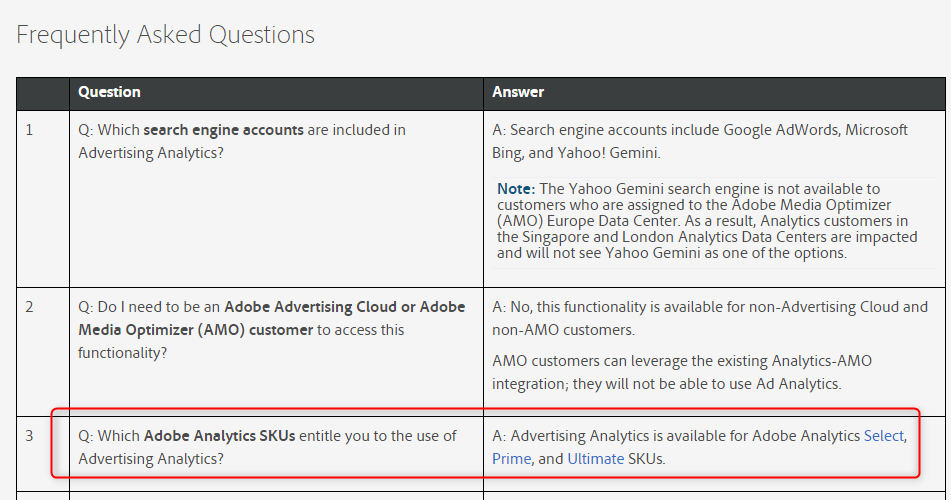Click the Question column header

[109, 92]
